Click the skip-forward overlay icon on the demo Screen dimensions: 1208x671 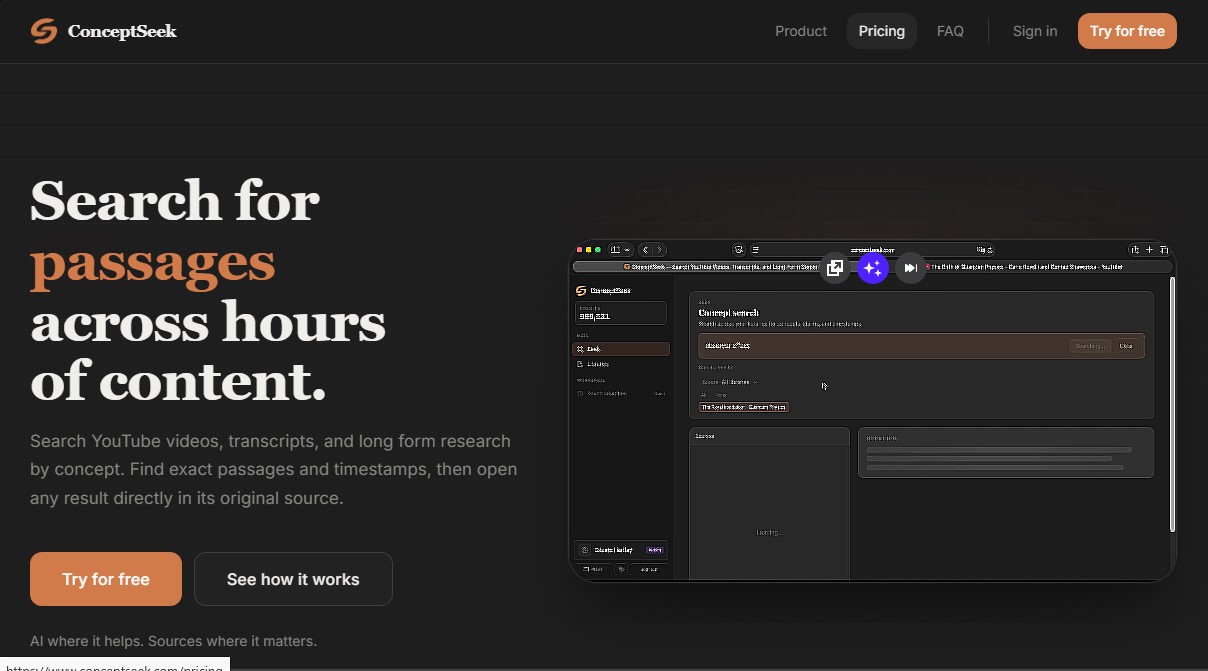910,268
